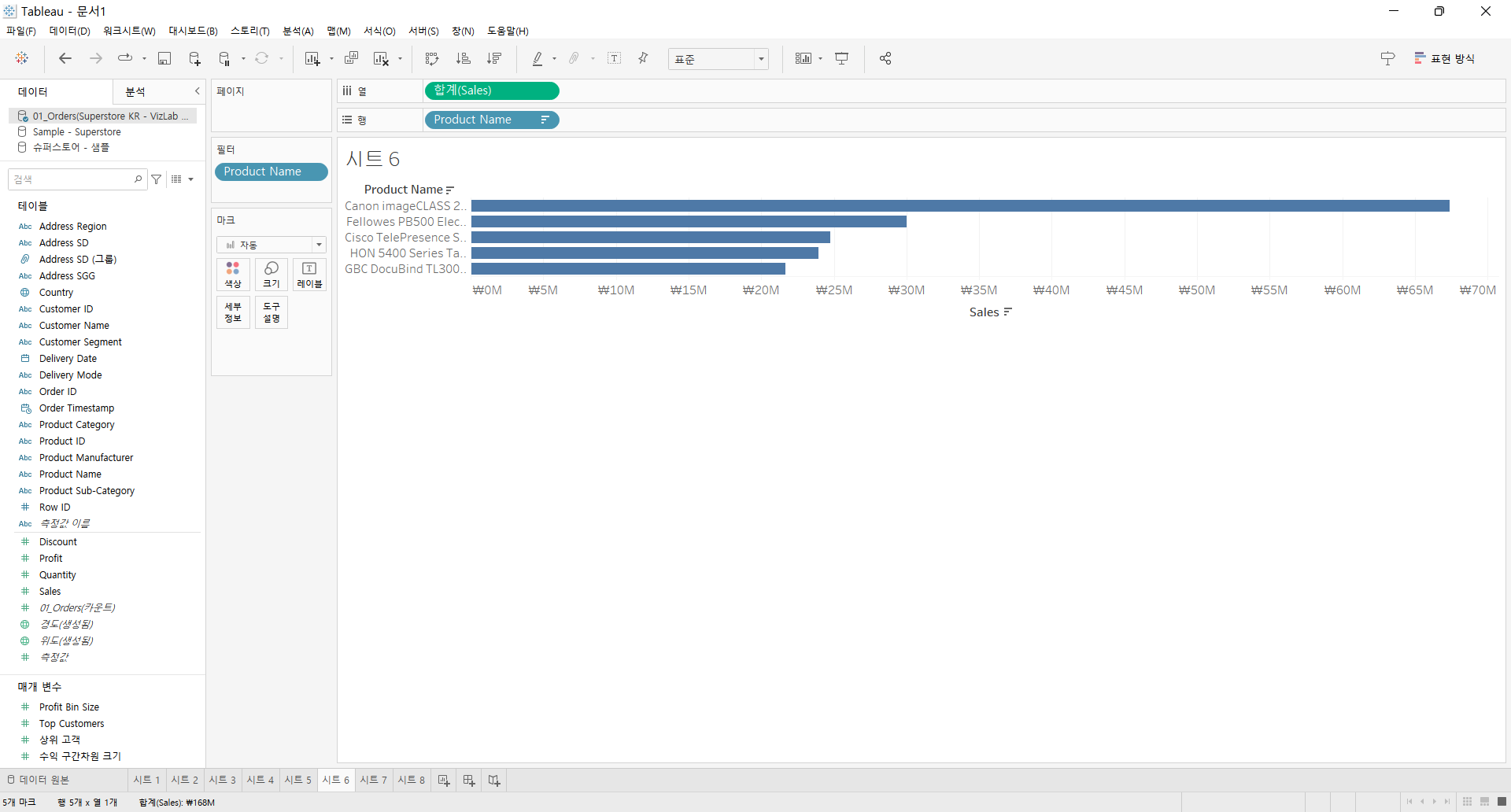Image resolution: width=1511 pixels, height=812 pixels.
Task: Click the new worksheet toolbar icon
Action: (x=312, y=58)
